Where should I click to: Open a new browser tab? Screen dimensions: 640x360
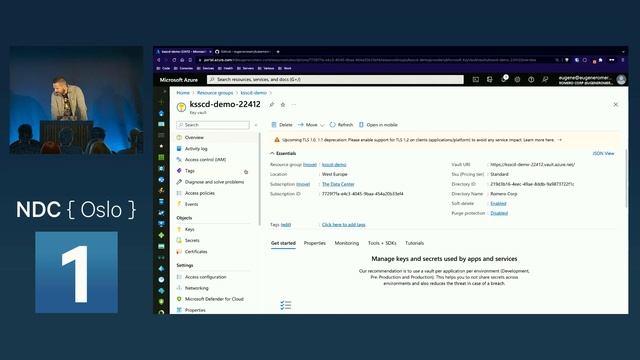click(x=278, y=52)
